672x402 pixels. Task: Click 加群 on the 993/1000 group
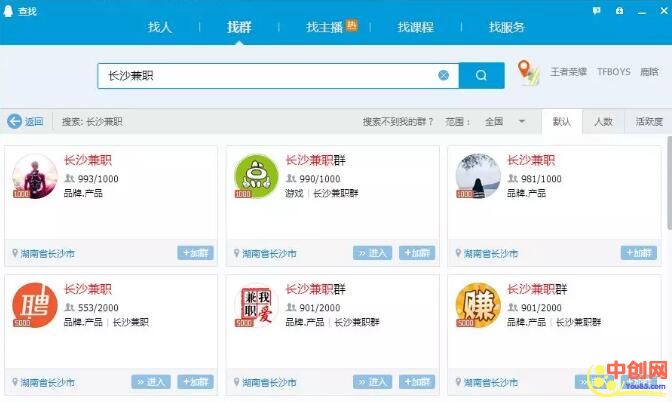pyautogui.click(x=195, y=253)
